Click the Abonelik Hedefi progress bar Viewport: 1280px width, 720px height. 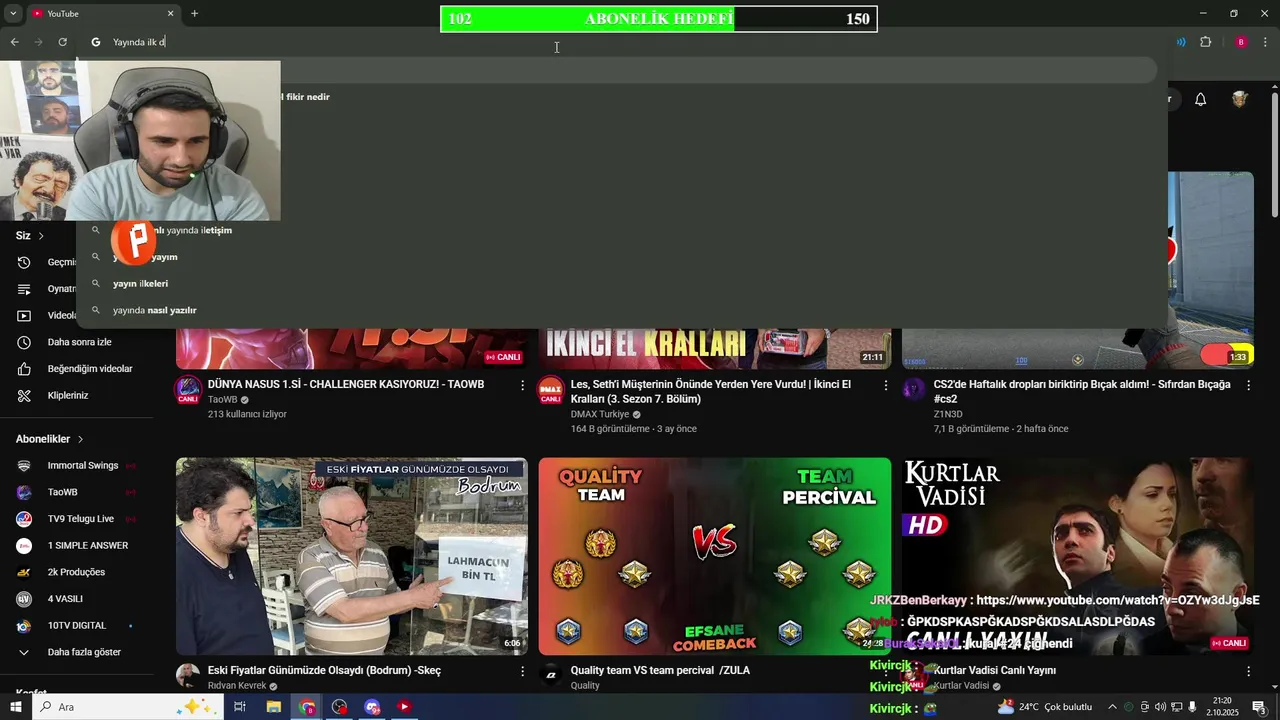pos(658,19)
